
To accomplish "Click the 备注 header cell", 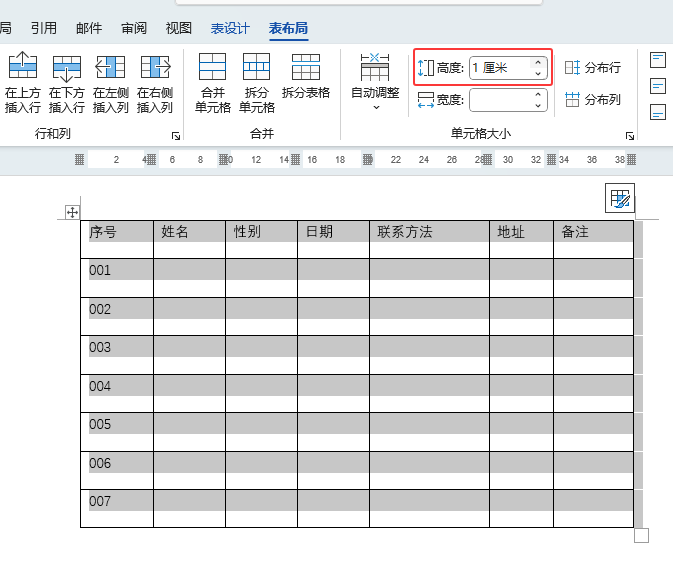I will click(x=594, y=240).
